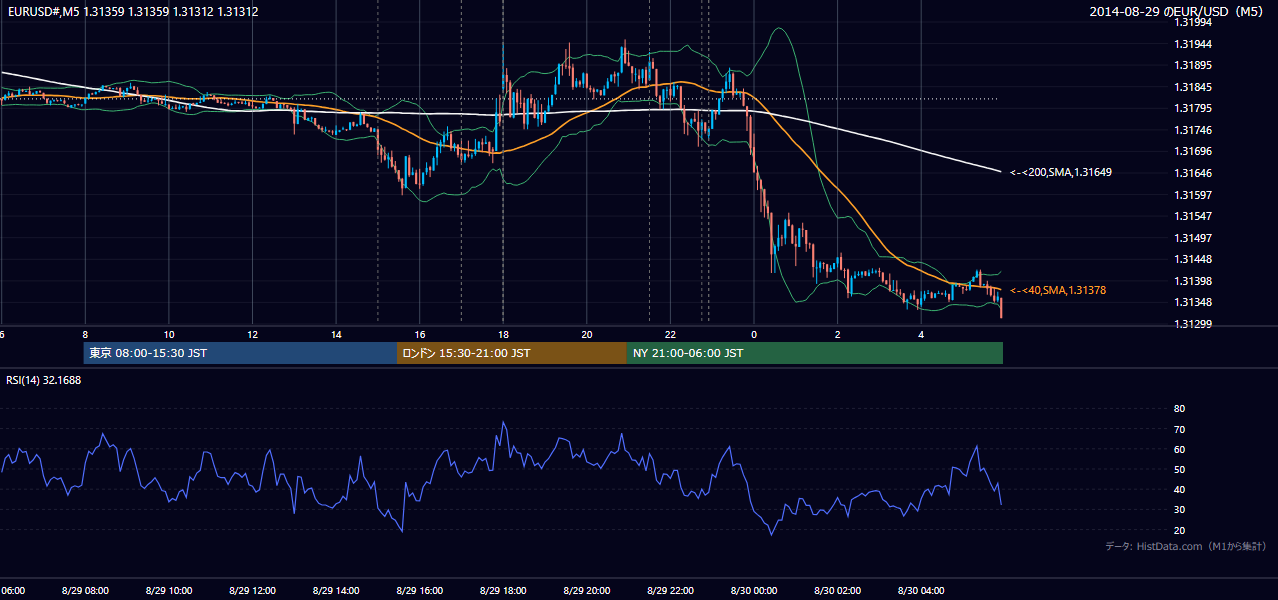Click hour tick 16 under the price chart
Image resolution: width=1278 pixels, height=600 pixels.
point(420,334)
